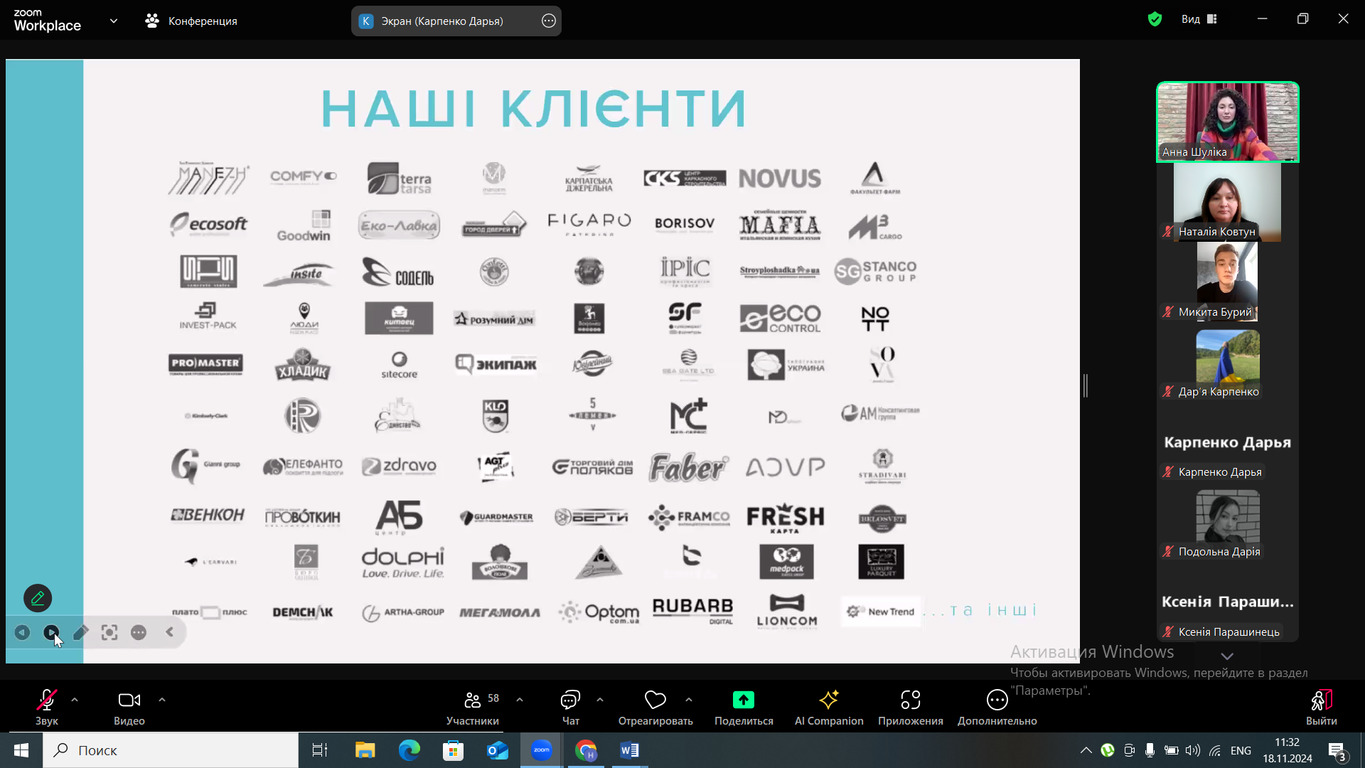Open battery status in system tray
Screen dimensions: 1365x768
point(1172,750)
